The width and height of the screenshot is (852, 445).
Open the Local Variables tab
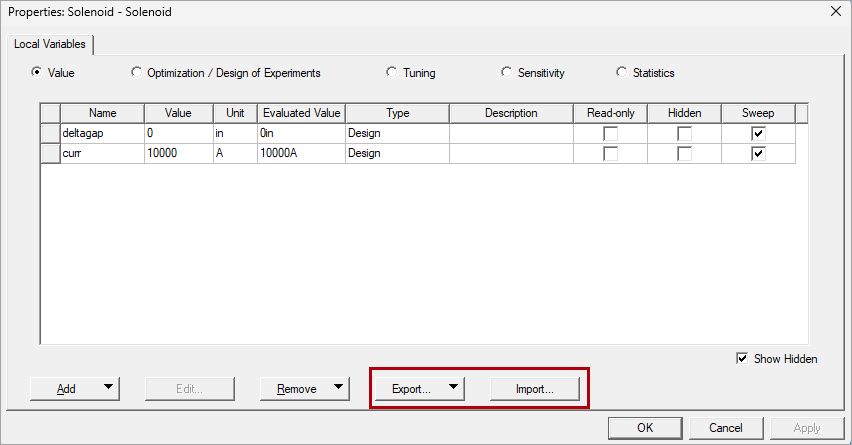pyautogui.click(x=49, y=44)
